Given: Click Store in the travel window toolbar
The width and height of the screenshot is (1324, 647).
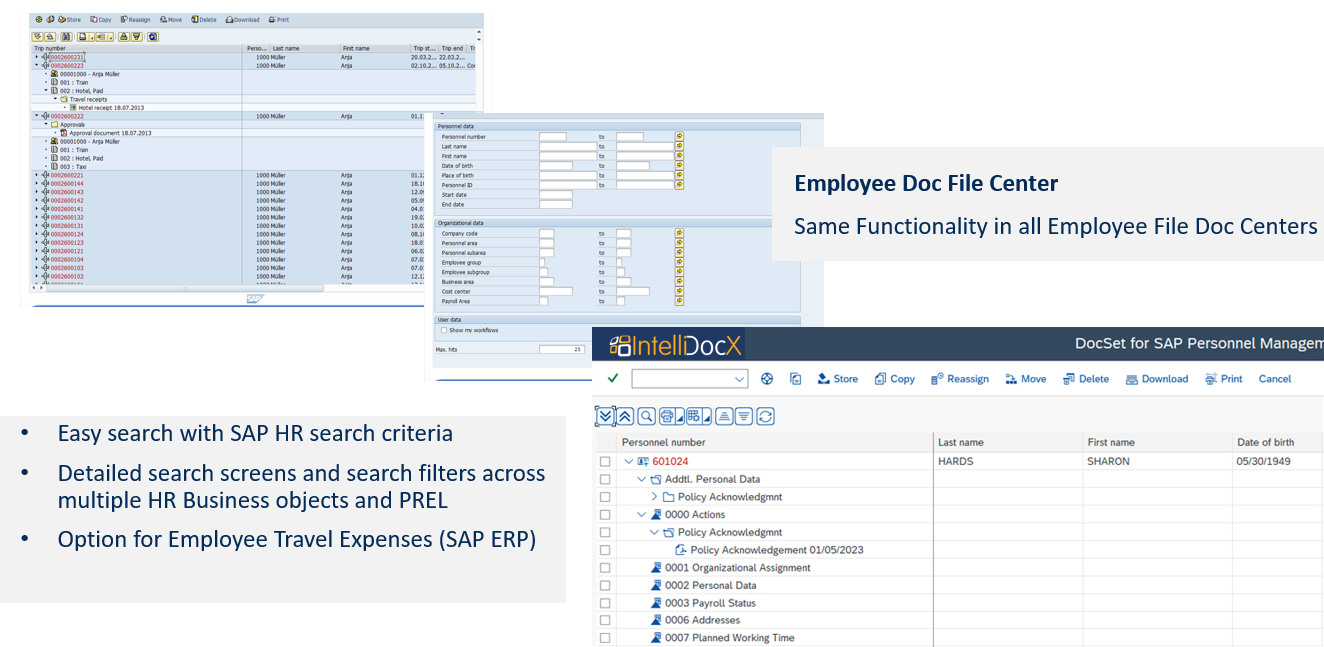Looking at the screenshot, I should [x=70, y=19].
